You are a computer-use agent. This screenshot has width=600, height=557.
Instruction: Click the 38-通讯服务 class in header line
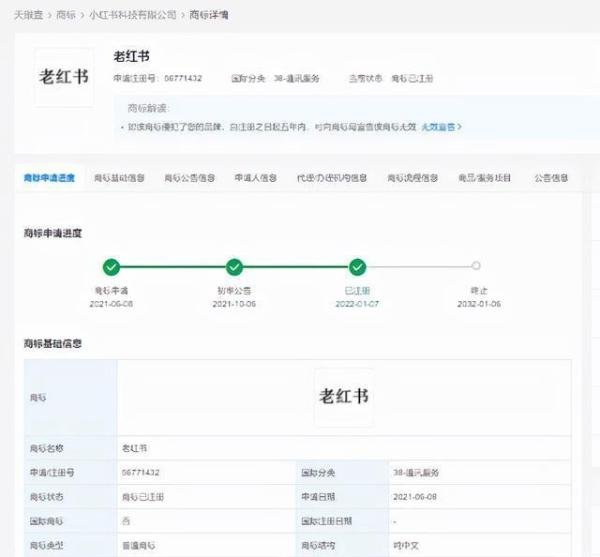297,79
